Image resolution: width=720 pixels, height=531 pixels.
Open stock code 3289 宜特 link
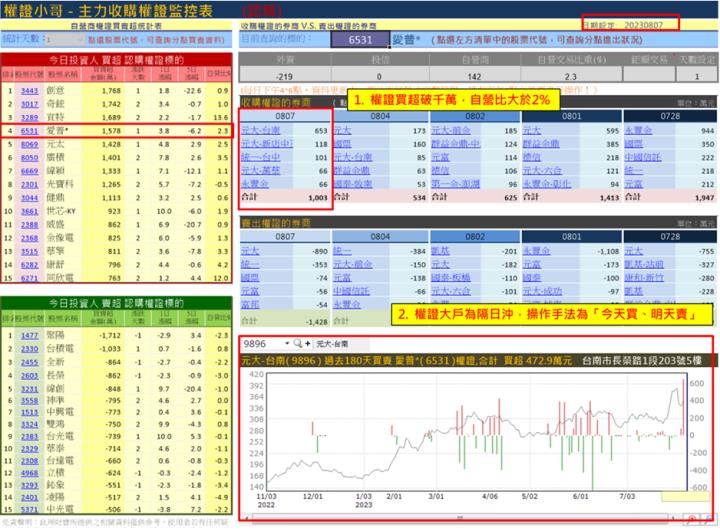click(29, 118)
